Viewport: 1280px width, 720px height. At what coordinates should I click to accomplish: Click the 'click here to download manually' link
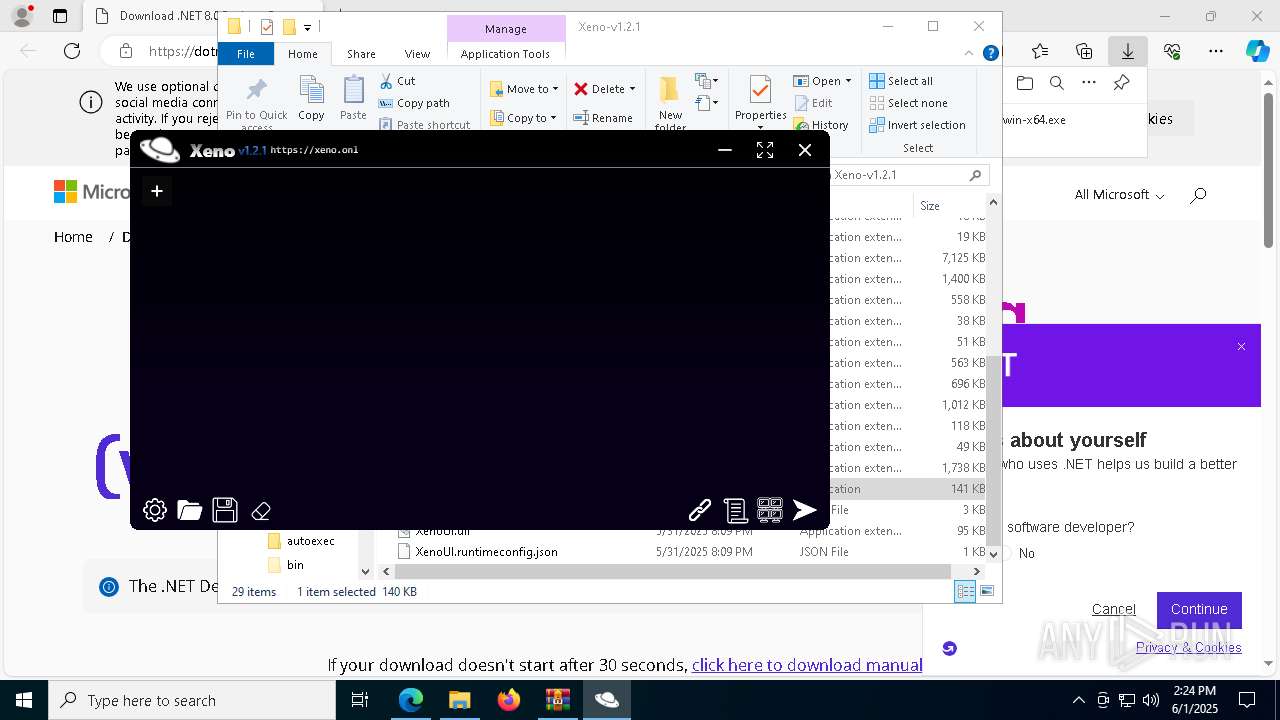coord(806,665)
